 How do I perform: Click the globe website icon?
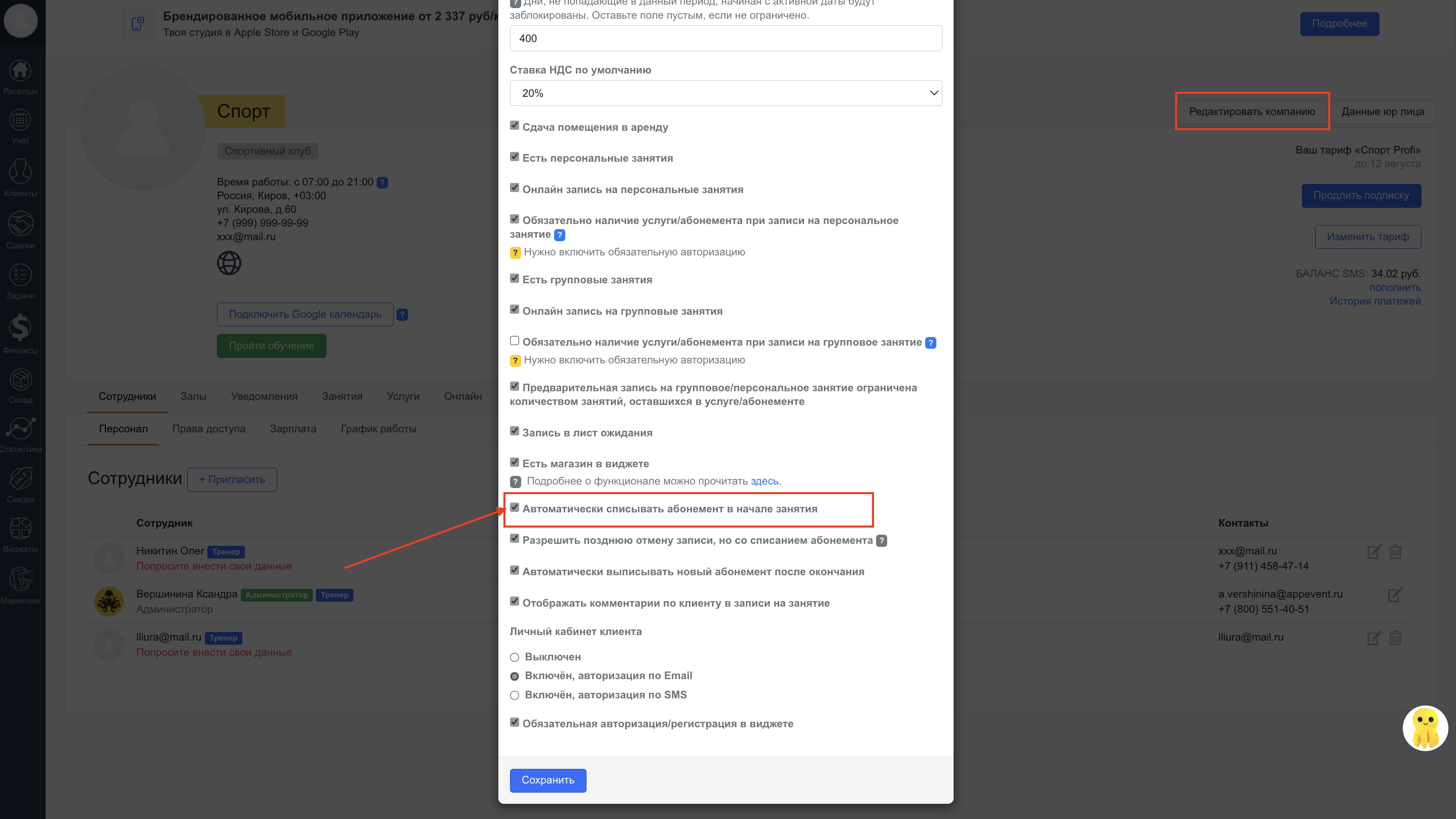[x=229, y=264]
